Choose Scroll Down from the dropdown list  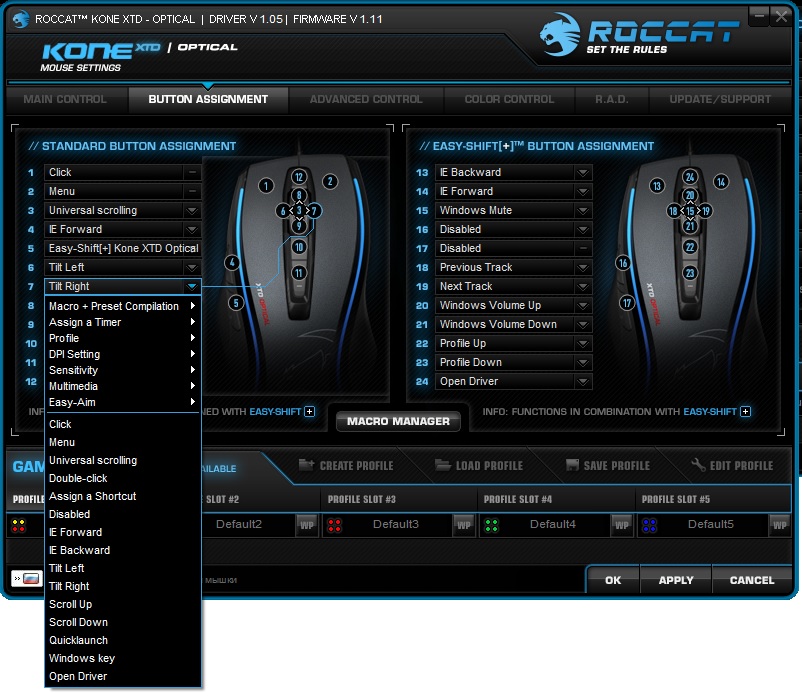(123, 622)
